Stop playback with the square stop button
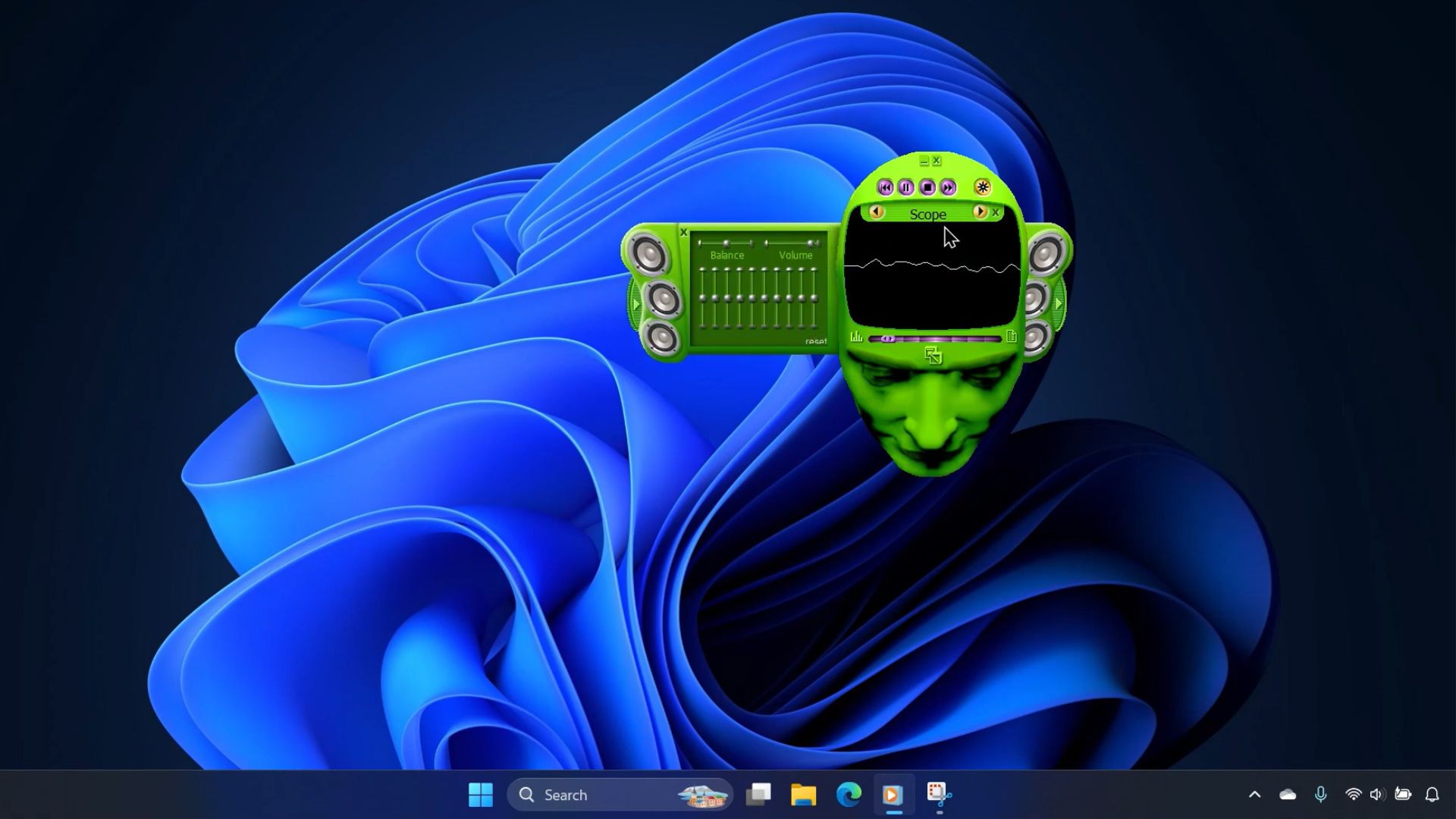This screenshot has width=1456, height=819. 927,187
